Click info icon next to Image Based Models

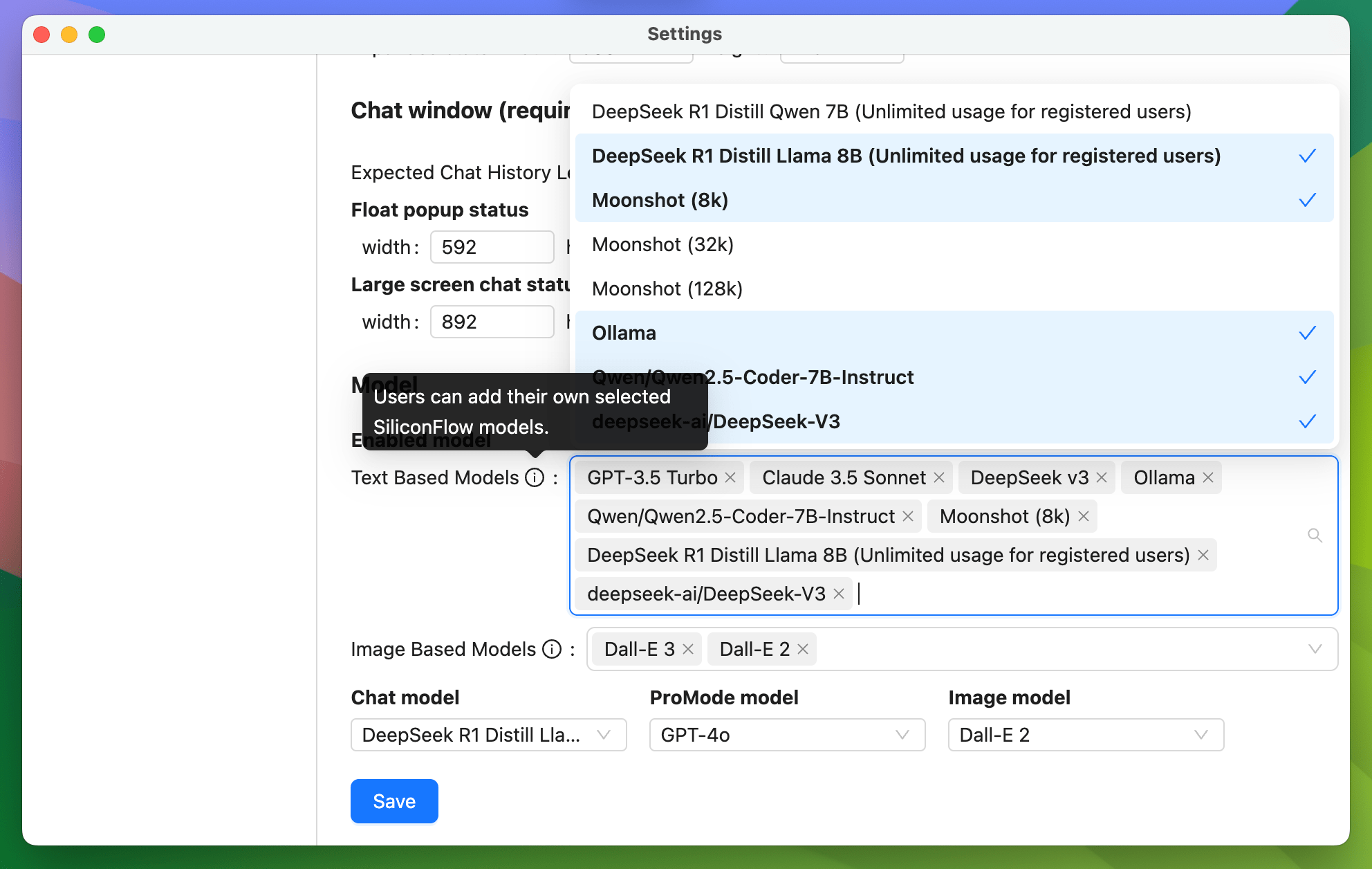pyautogui.click(x=552, y=649)
